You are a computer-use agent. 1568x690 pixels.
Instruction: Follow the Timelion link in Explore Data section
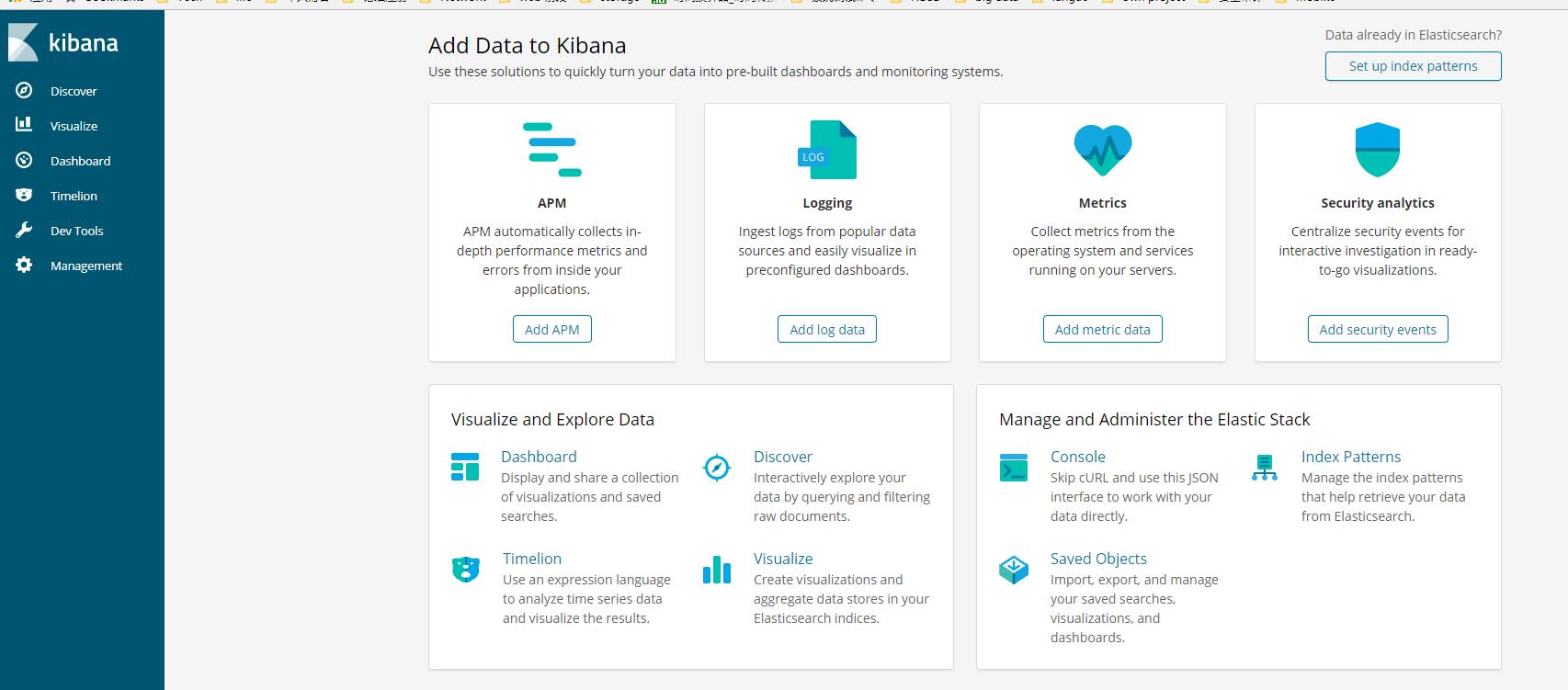(x=532, y=559)
